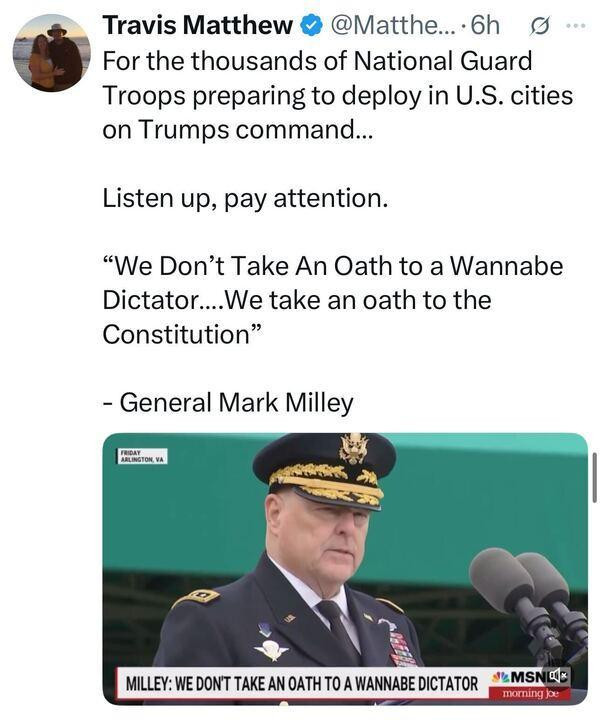Click the 'morning joe' show label
This screenshot has height=720, width=601.
tap(530, 693)
